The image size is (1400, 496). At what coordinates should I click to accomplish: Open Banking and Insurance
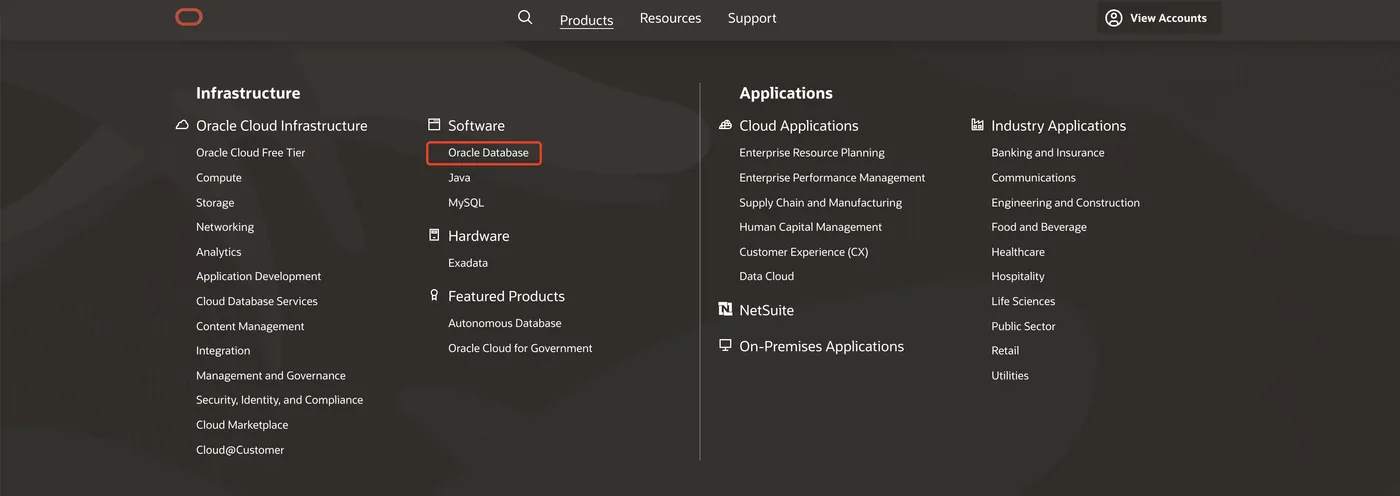pyautogui.click(x=1048, y=153)
